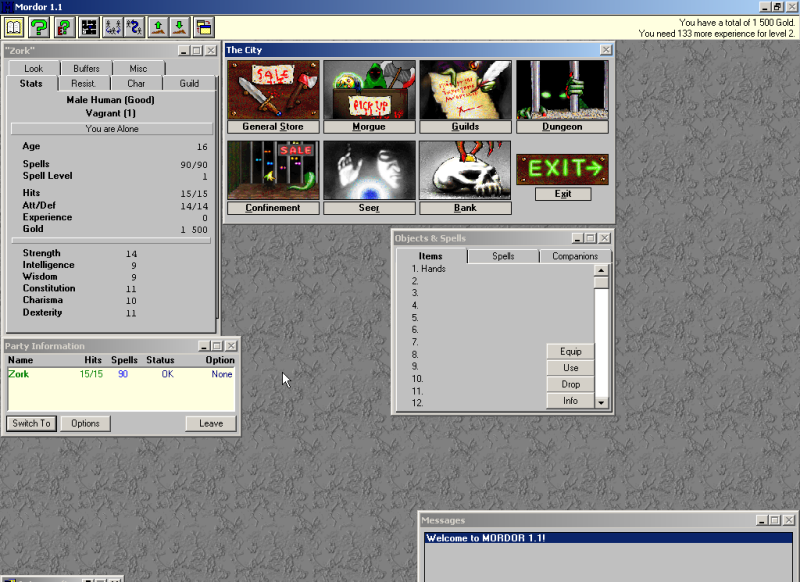800x582 pixels.
Task: Enter the Dungeon picture
Action: click(x=562, y=90)
